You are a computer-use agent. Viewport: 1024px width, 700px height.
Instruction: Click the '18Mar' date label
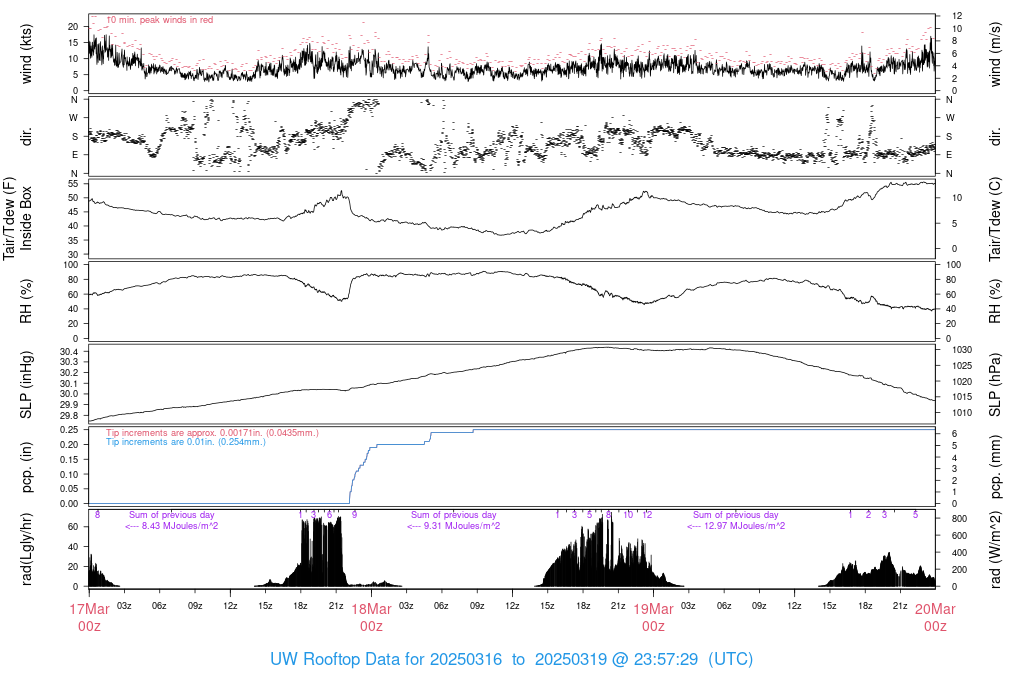[x=371, y=609]
